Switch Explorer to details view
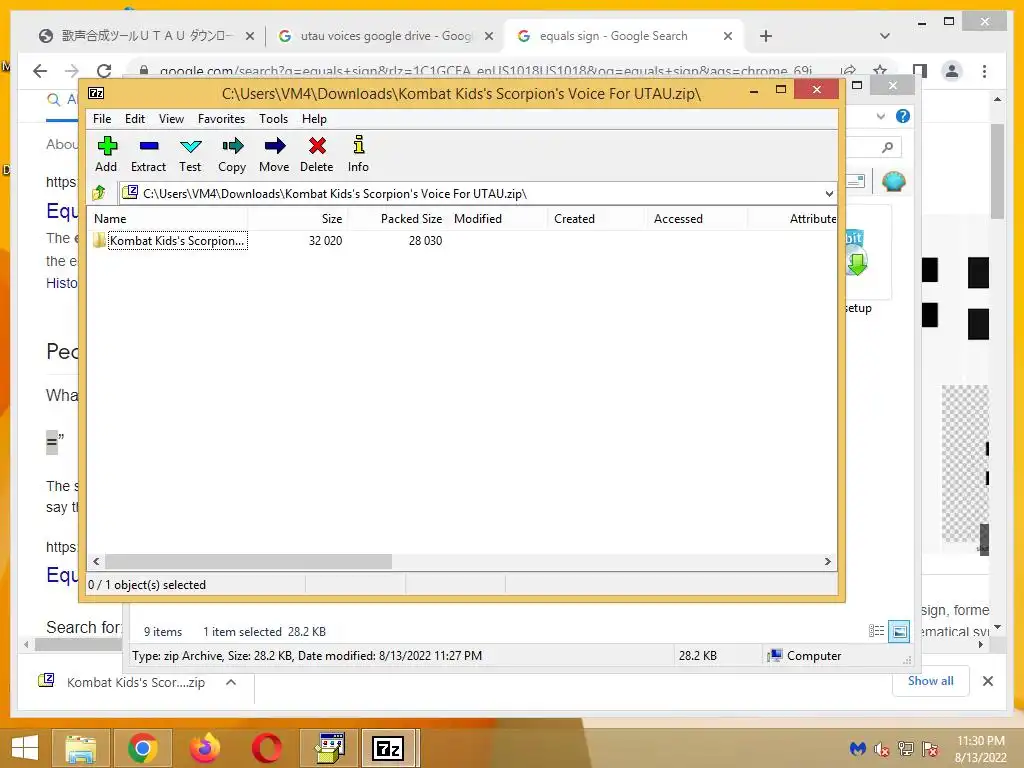Viewport: 1024px width, 768px height. 876,631
